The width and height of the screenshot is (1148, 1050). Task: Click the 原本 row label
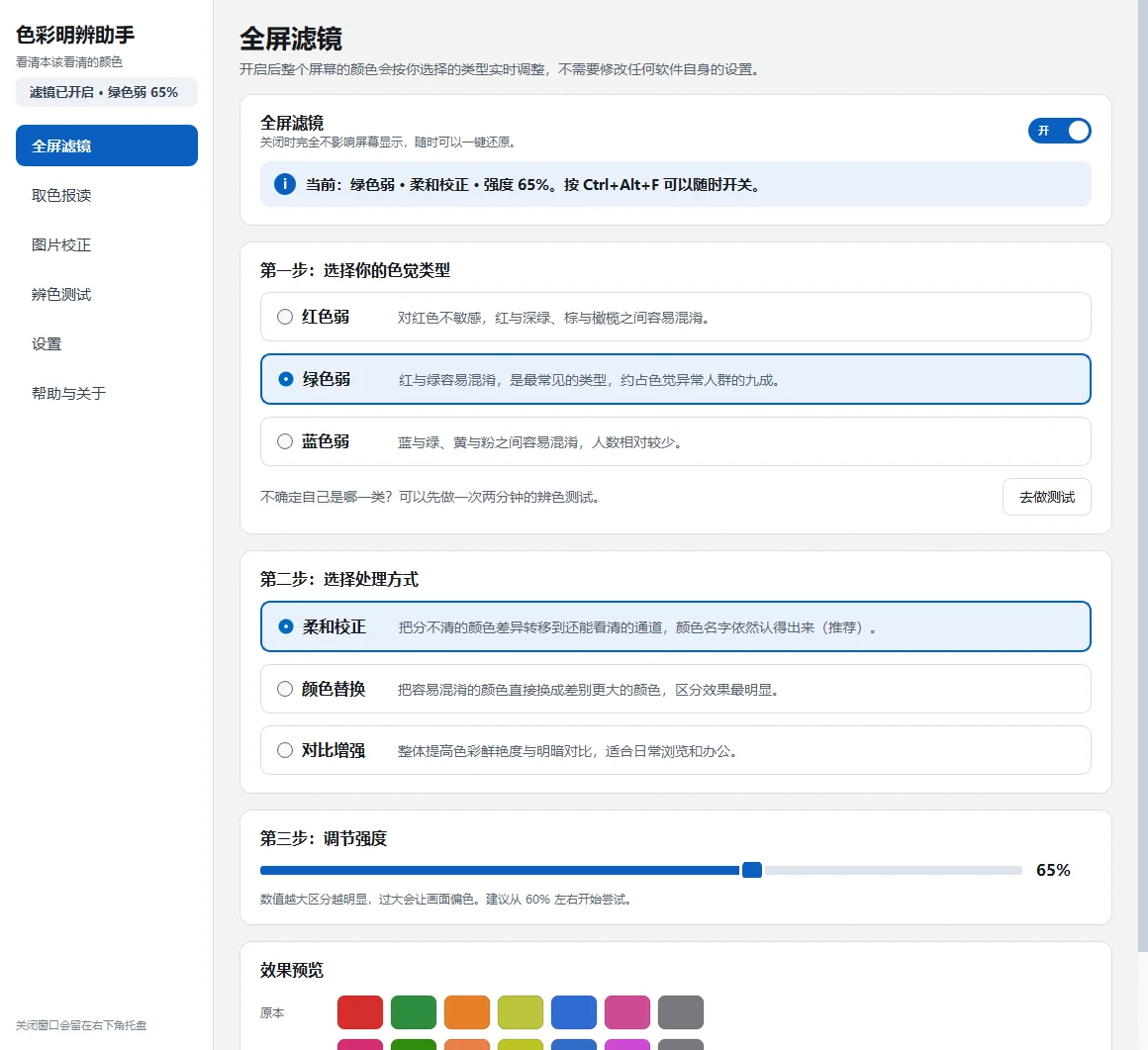tap(272, 1013)
